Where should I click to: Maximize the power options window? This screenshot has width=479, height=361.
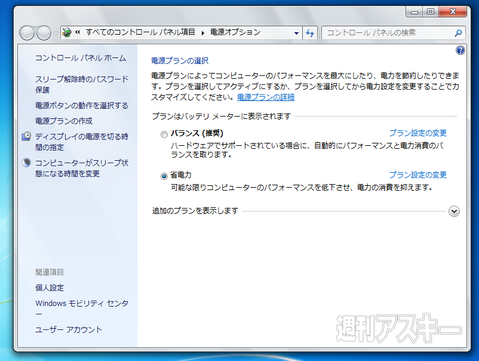click(431, 12)
